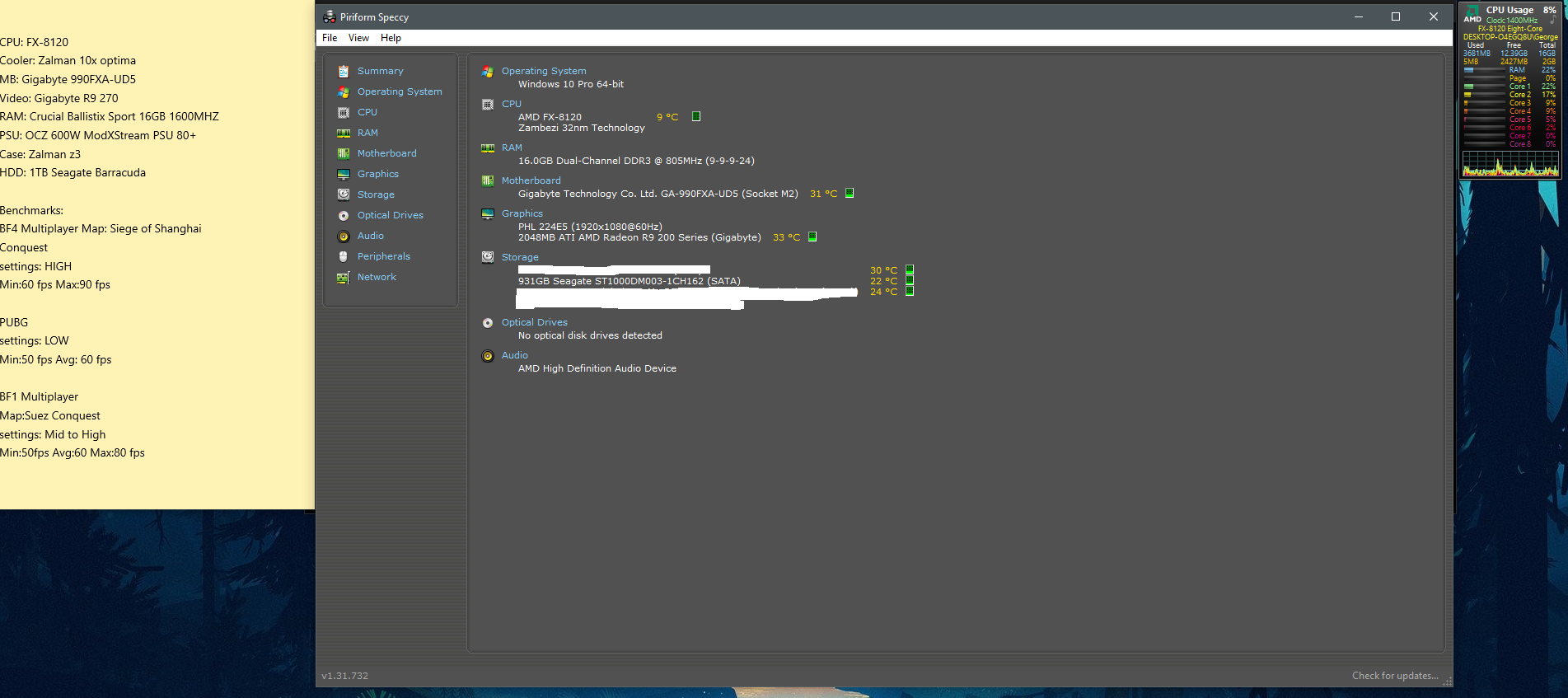Click the RAM heading in summary panel
This screenshot has width=1568, height=698.
pyautogui.click(x=512, y=148)
